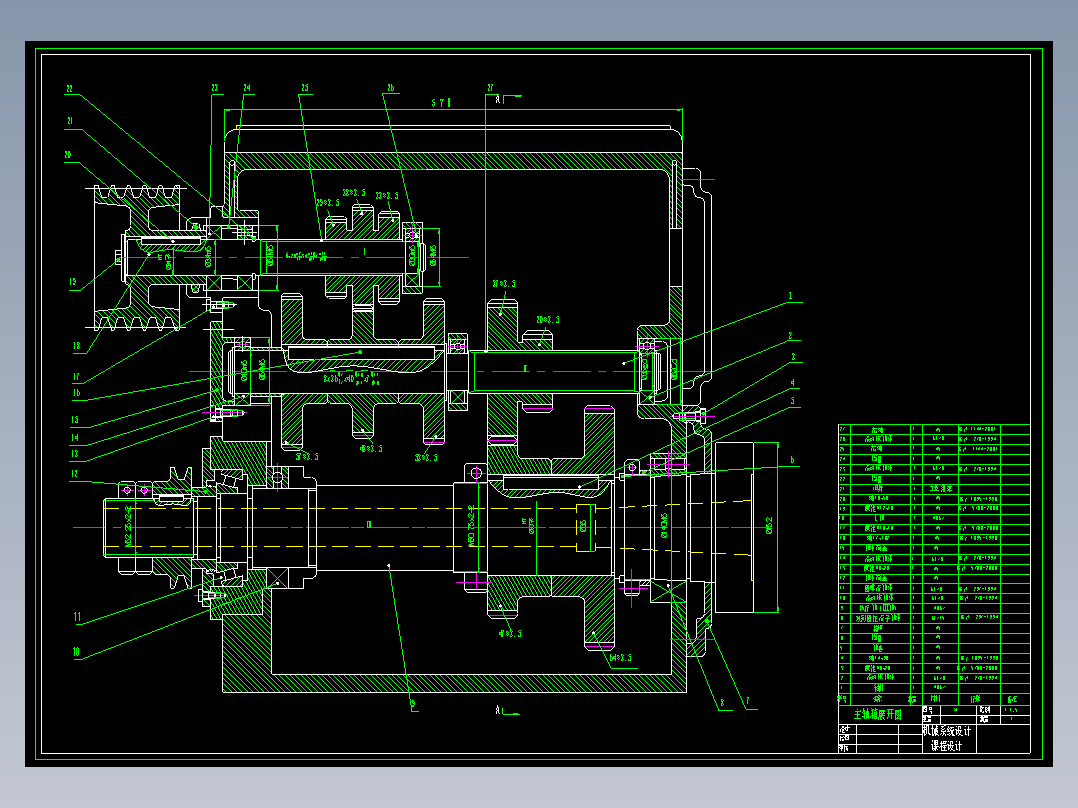The height and width of the screenshot is (808, 1078).
Task: Select part callout number 7
Action: coord(747,701)
